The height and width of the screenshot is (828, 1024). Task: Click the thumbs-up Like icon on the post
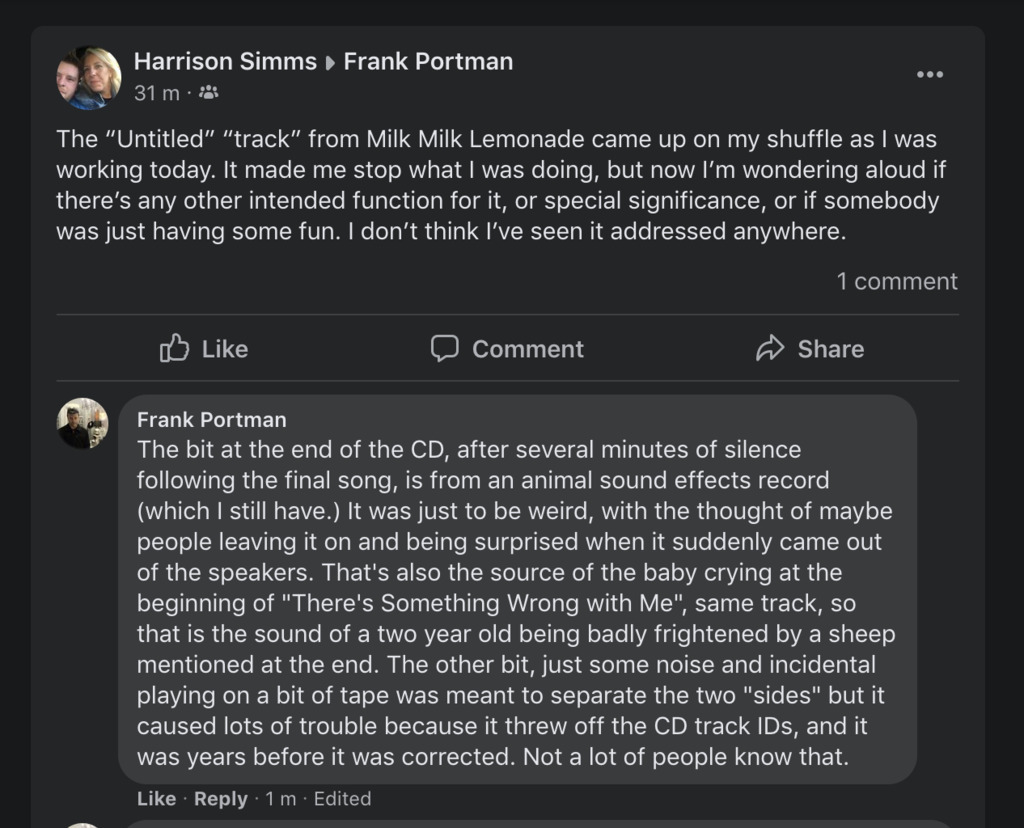point(175,348)
